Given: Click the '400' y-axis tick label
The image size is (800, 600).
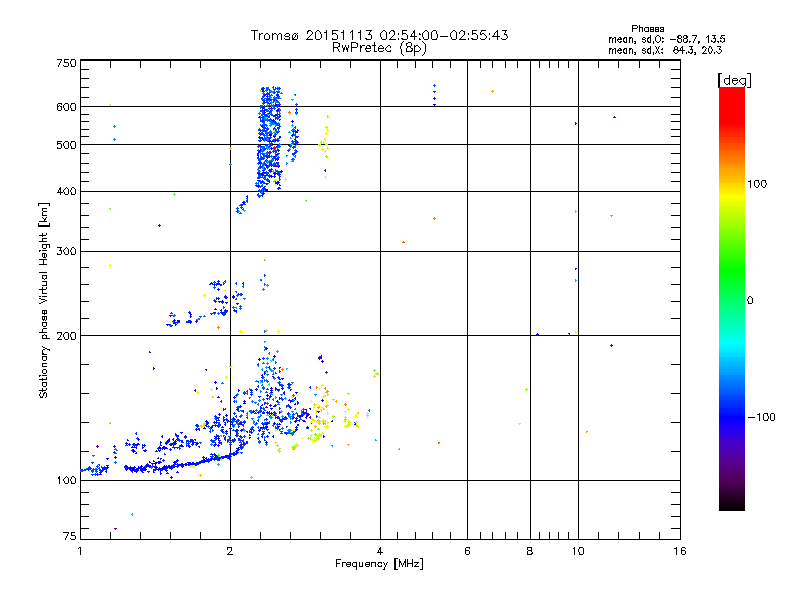Looking at the screenshot, I should (66, 191).
